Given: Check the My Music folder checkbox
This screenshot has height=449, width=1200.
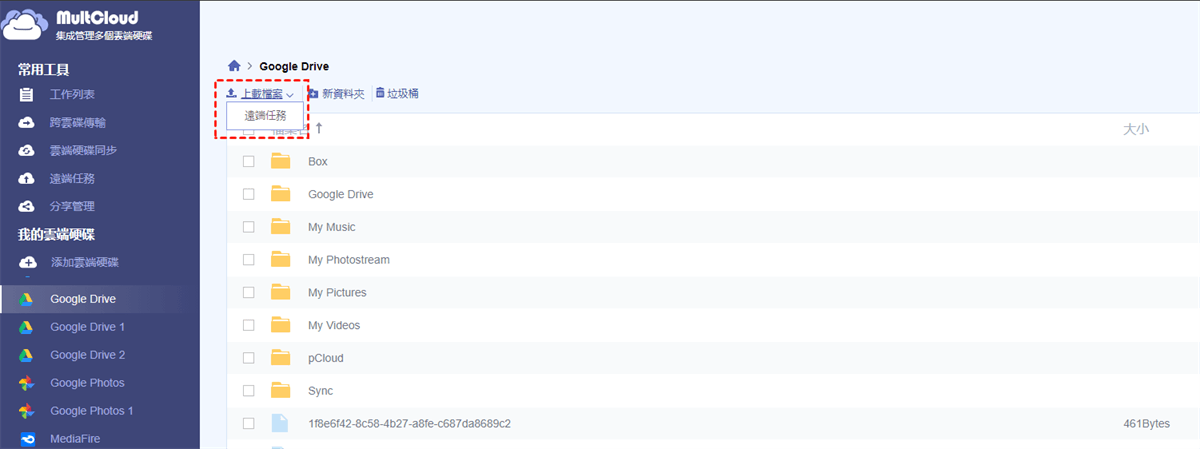Looking at the screenshot, I should (249, 227).
